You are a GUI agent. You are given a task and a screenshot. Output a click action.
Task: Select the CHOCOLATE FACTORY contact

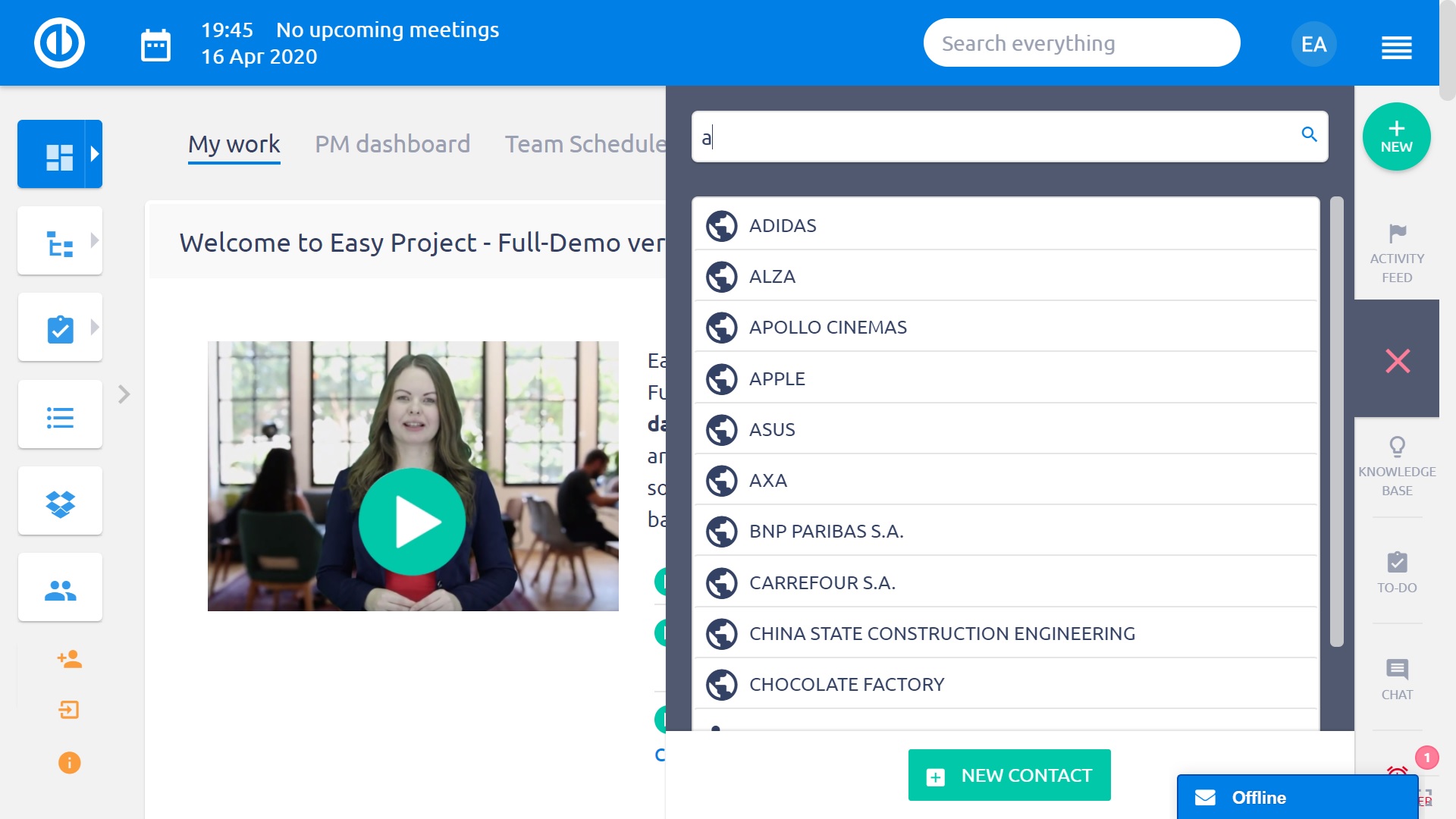[1006, 684]
